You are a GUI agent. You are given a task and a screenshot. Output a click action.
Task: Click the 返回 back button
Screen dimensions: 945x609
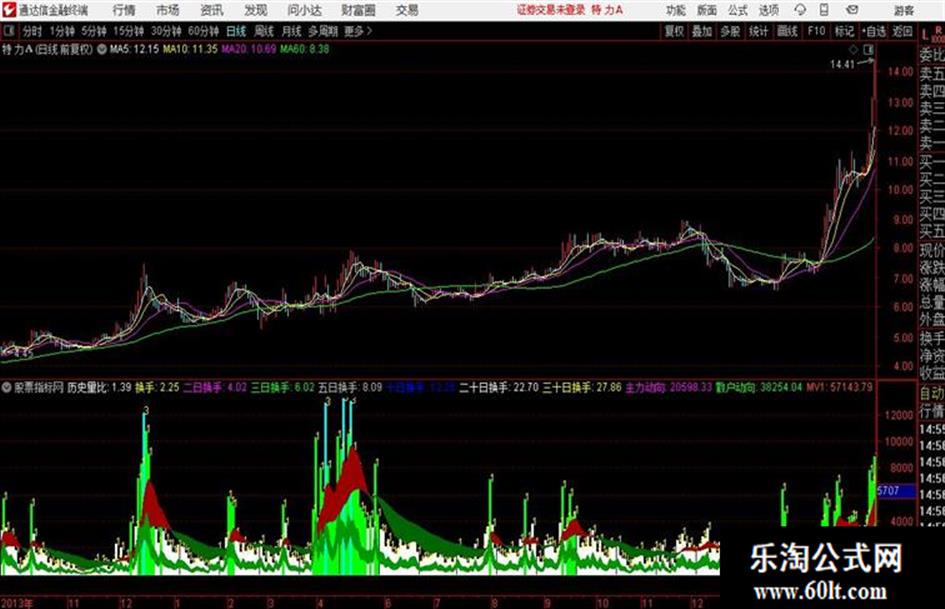point(902,31)
